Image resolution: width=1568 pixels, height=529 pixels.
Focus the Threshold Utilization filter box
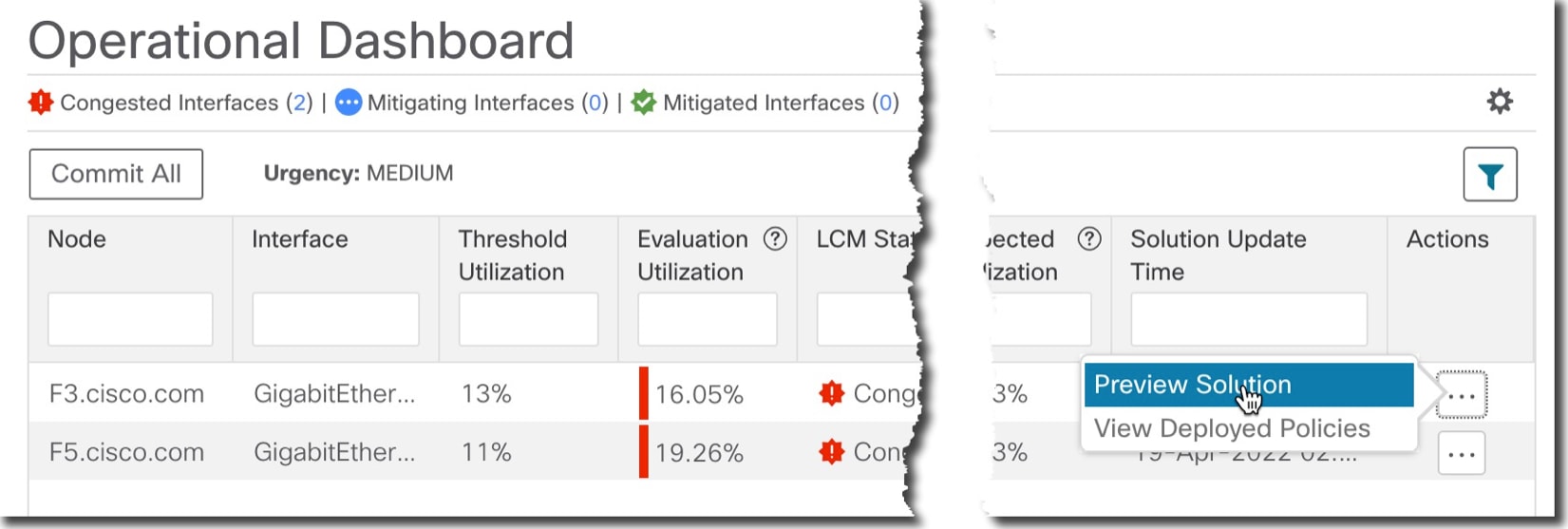(528, 319)
